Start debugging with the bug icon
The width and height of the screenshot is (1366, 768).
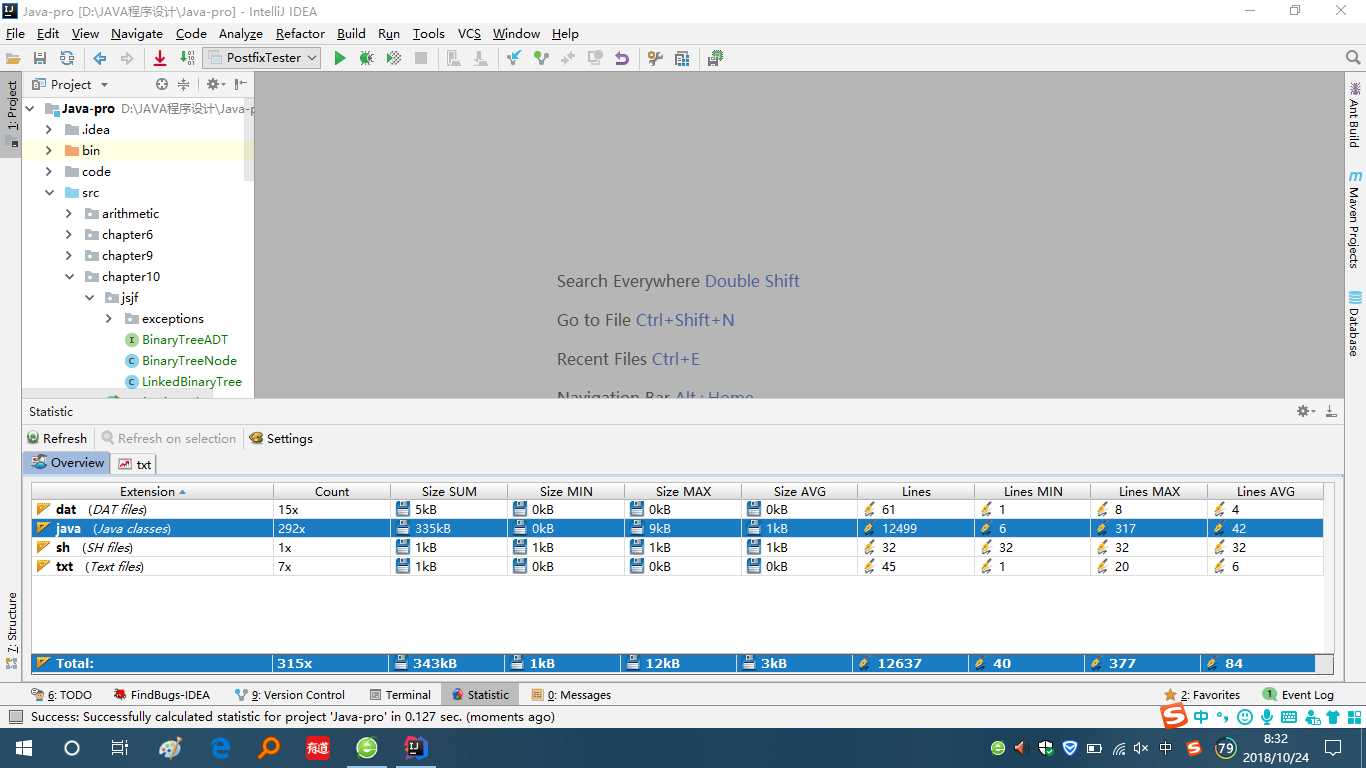367,58
